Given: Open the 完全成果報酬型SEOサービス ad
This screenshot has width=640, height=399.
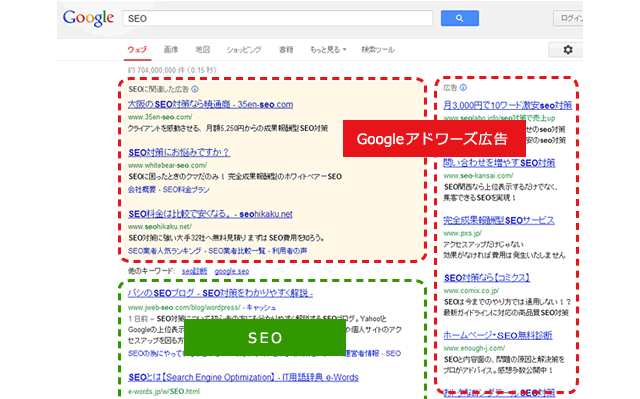Looking at the screenshot, I should click(499, 221).
